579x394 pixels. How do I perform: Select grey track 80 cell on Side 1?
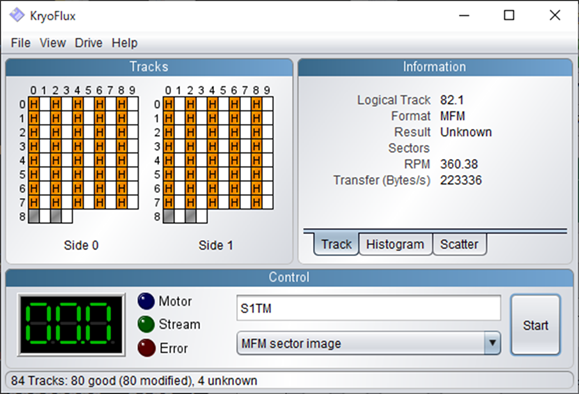pos(168,216)
